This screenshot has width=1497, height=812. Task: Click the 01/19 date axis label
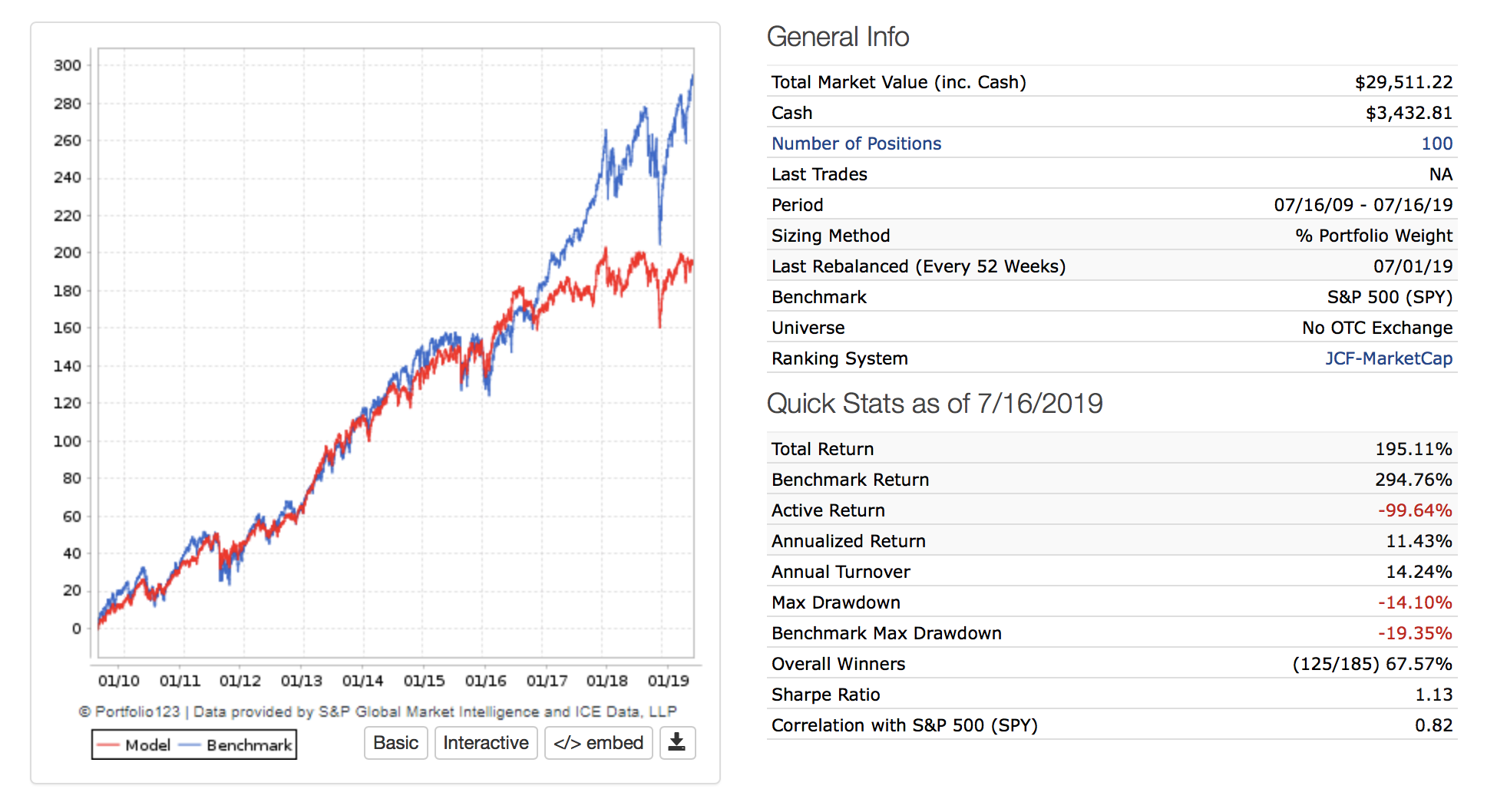point(668,681)
